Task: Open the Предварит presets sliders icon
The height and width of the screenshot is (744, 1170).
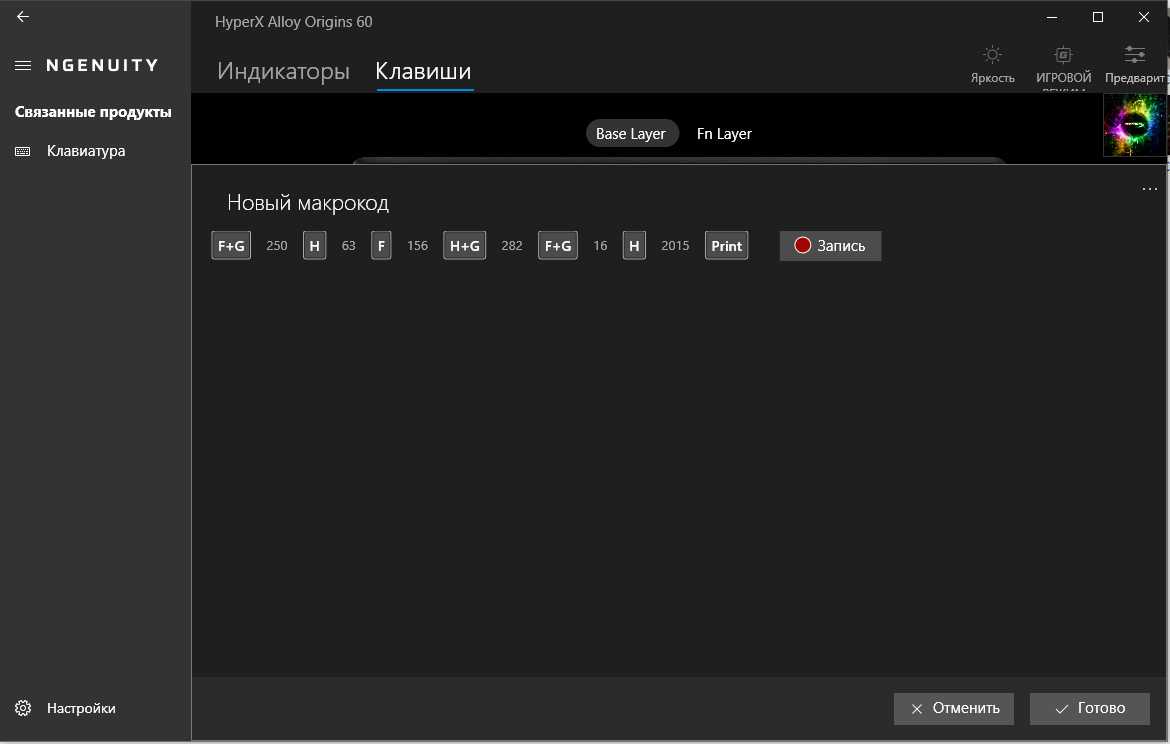Action: coord(1135,55)
